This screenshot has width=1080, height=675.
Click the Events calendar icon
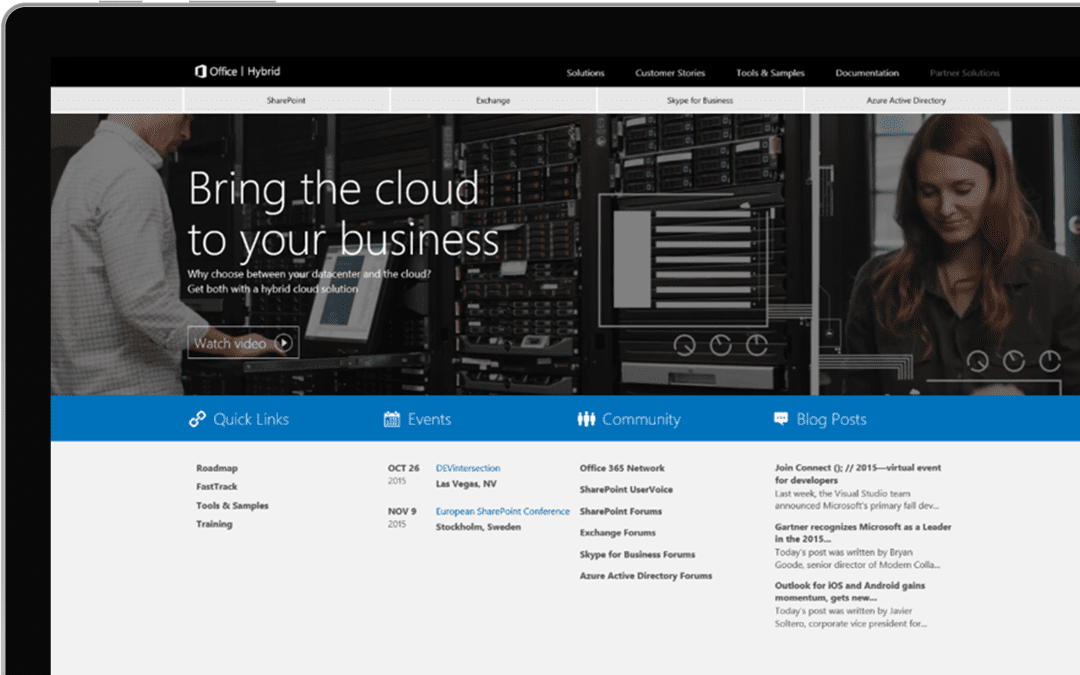392,420
